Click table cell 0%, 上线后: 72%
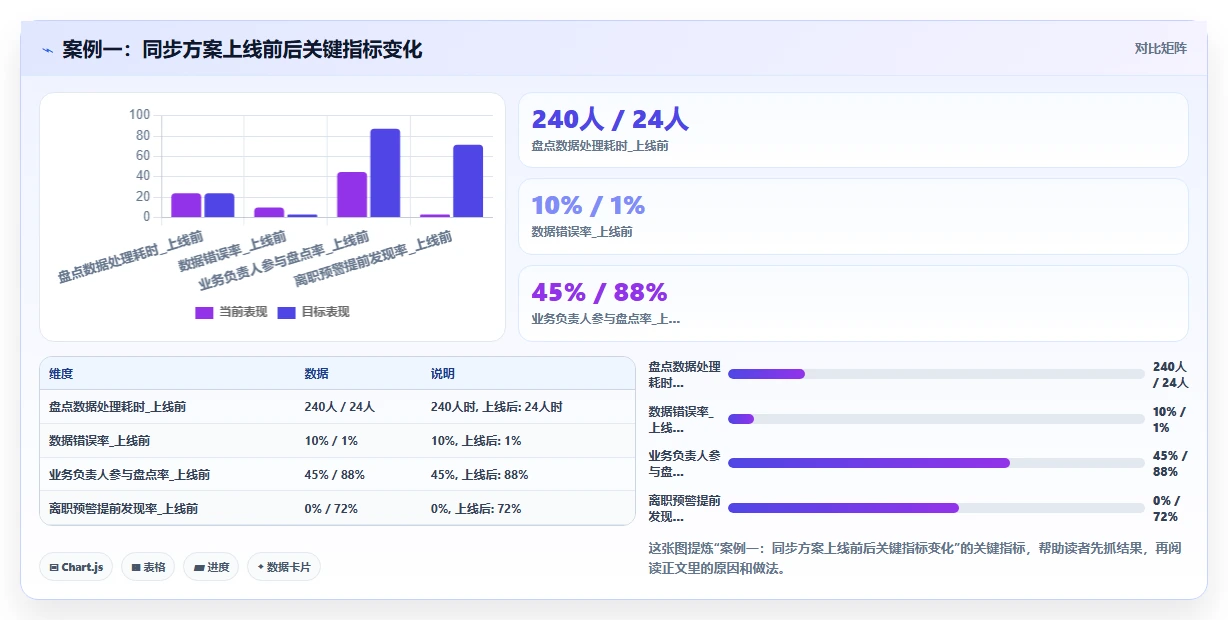 pos(476,509)
